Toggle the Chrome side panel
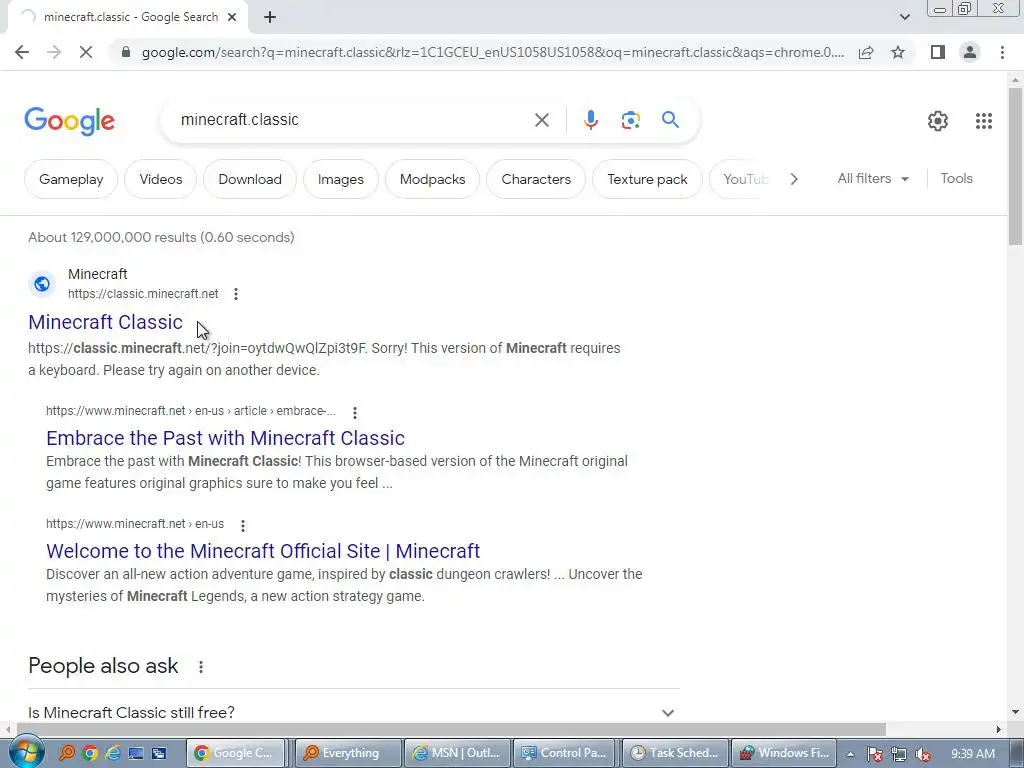Viewport: 1024px width, 768px height. [x=938, y=52]
